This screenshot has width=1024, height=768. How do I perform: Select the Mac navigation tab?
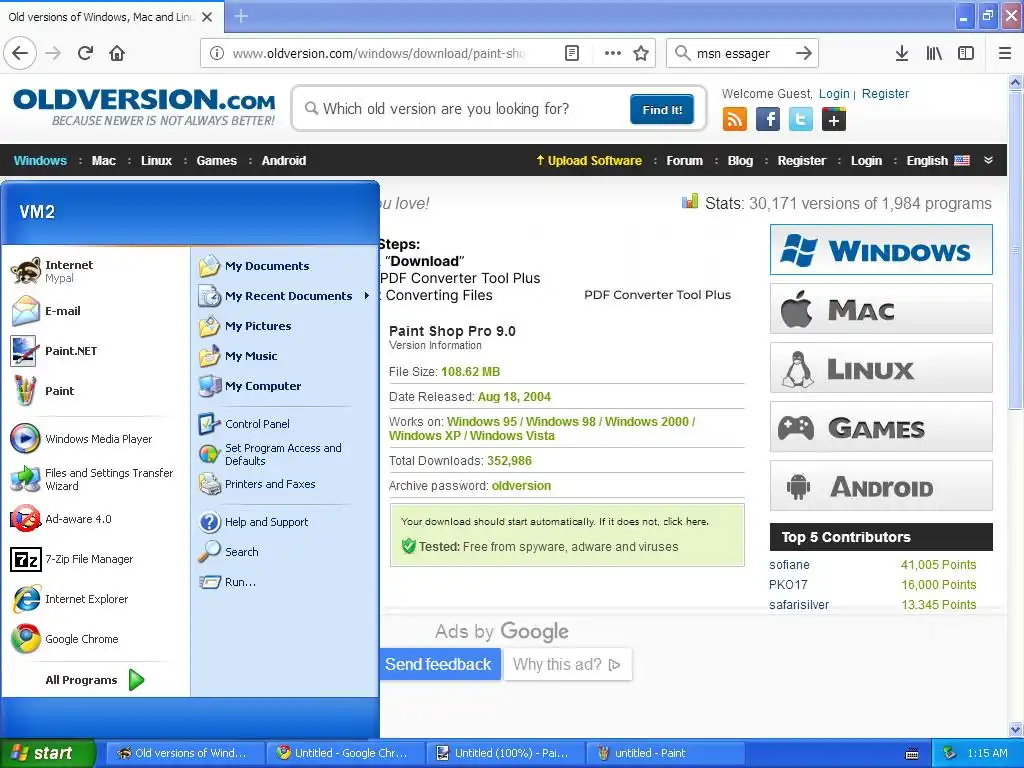[104, 161]
